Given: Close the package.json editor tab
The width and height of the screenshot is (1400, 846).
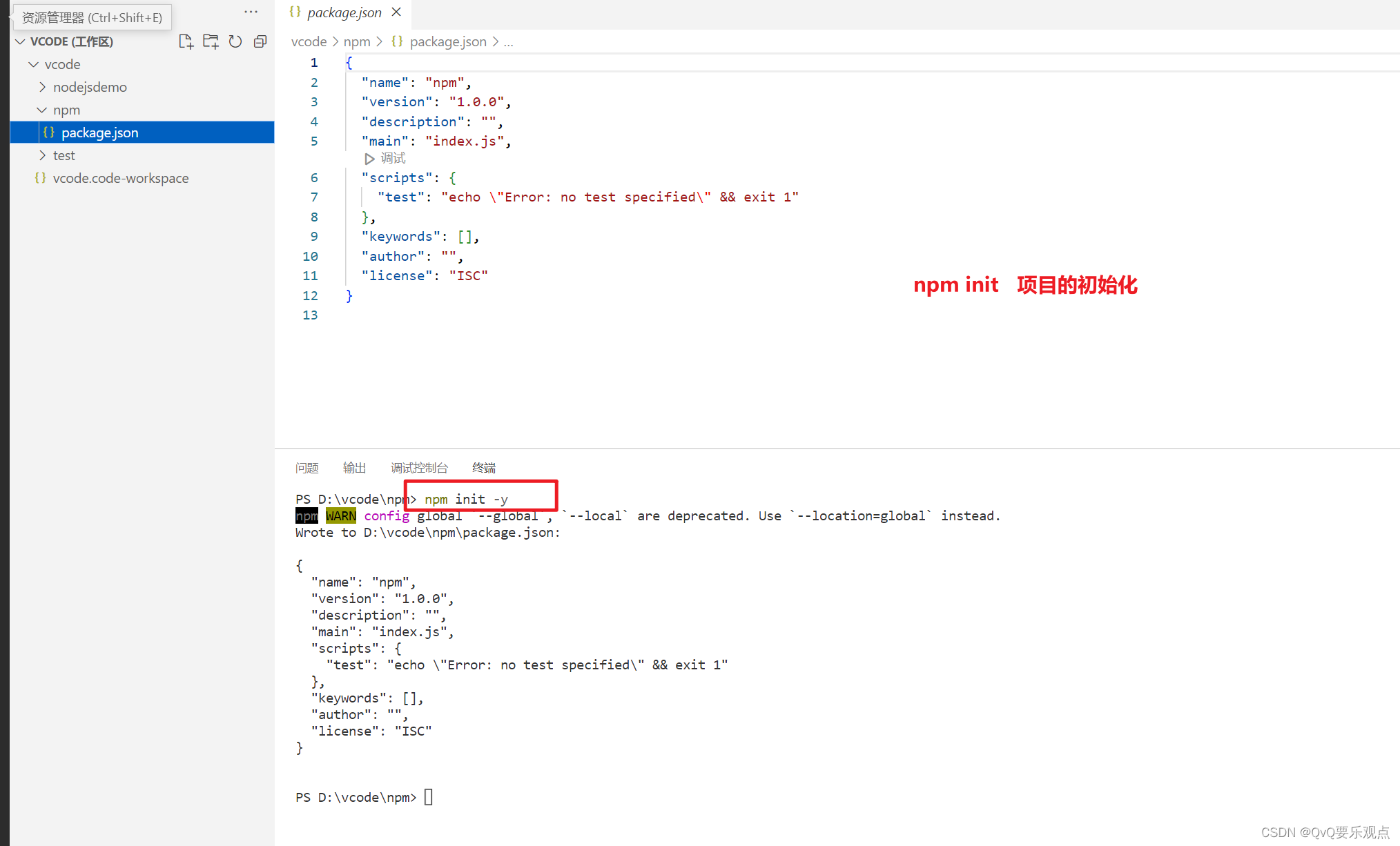Looking at the screenshot, I should (396, 12).
